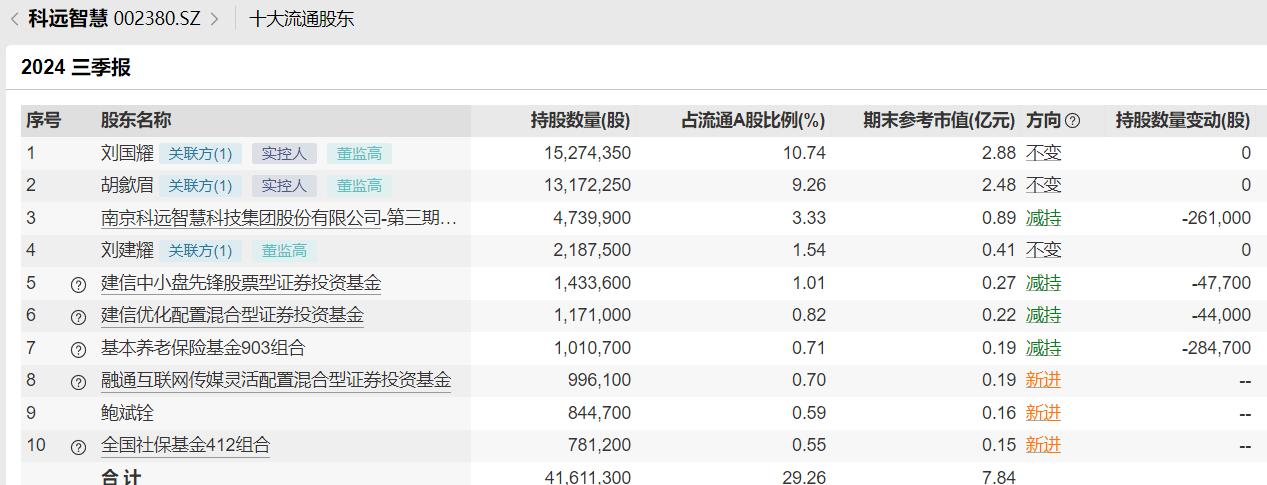Select the 2024 三季报 report heading

click(76, 68)
